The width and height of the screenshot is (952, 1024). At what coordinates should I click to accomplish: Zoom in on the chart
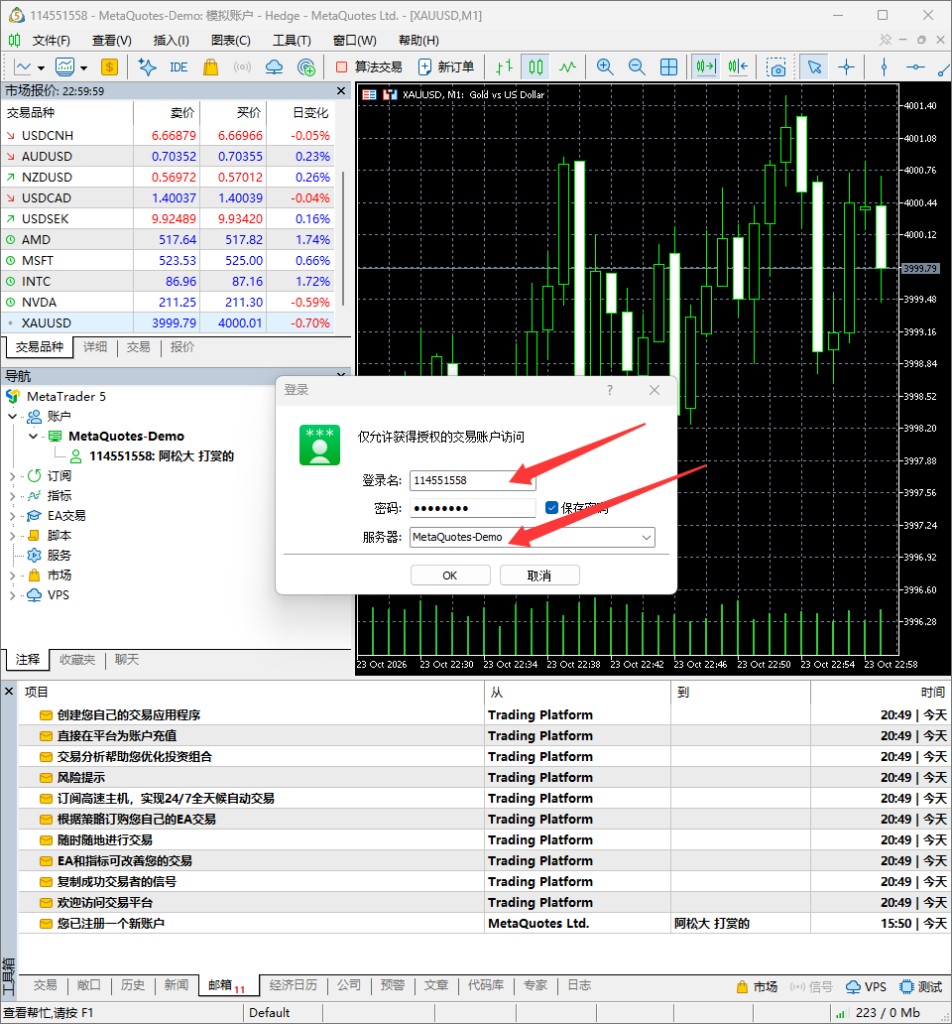coord(605,67)
